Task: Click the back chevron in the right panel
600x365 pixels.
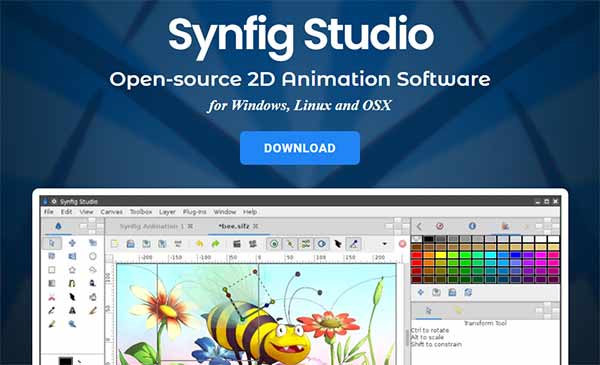Action: click(419, 226)
